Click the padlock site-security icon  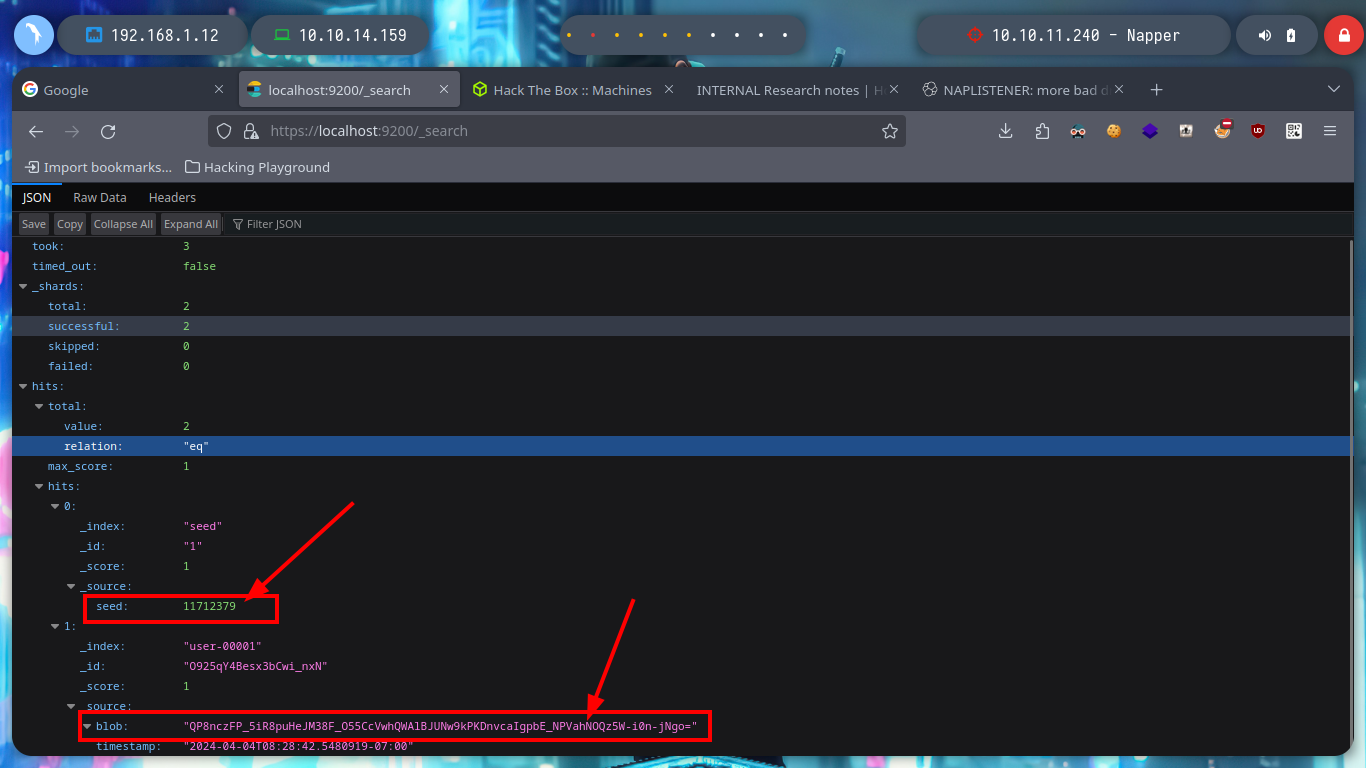[x=251, y=131]
